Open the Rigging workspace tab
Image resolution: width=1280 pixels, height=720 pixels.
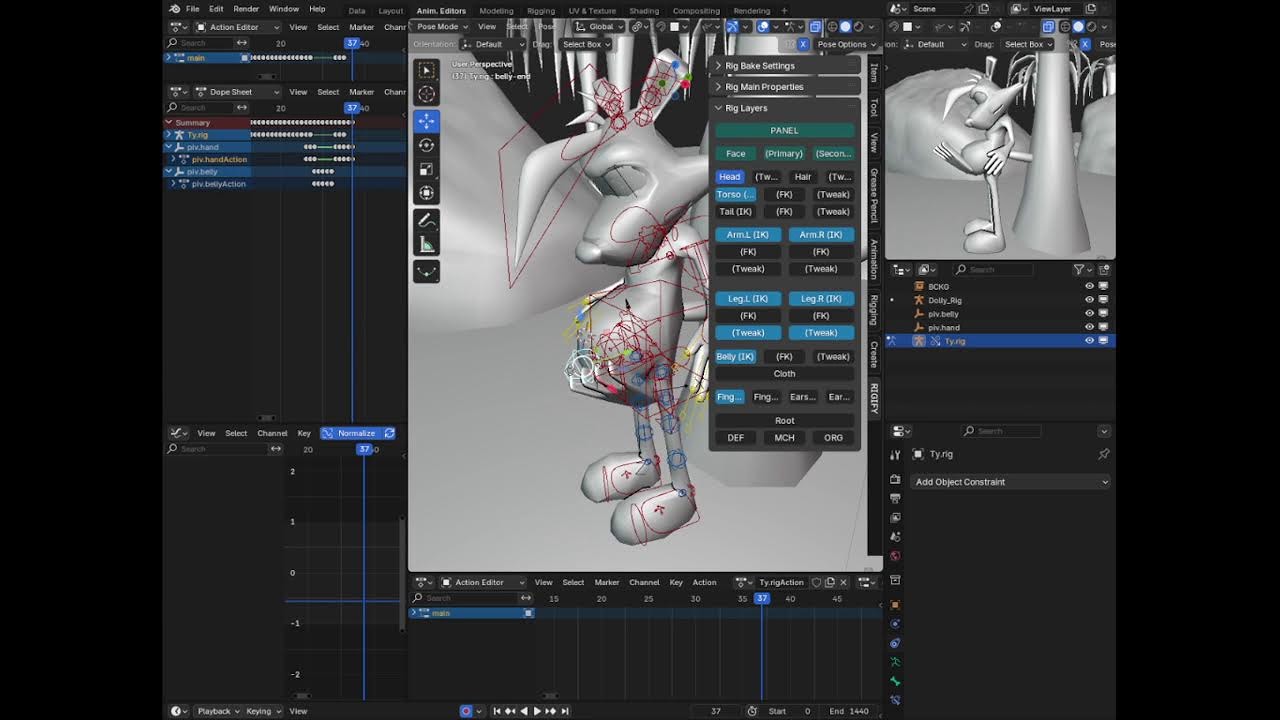541,10
